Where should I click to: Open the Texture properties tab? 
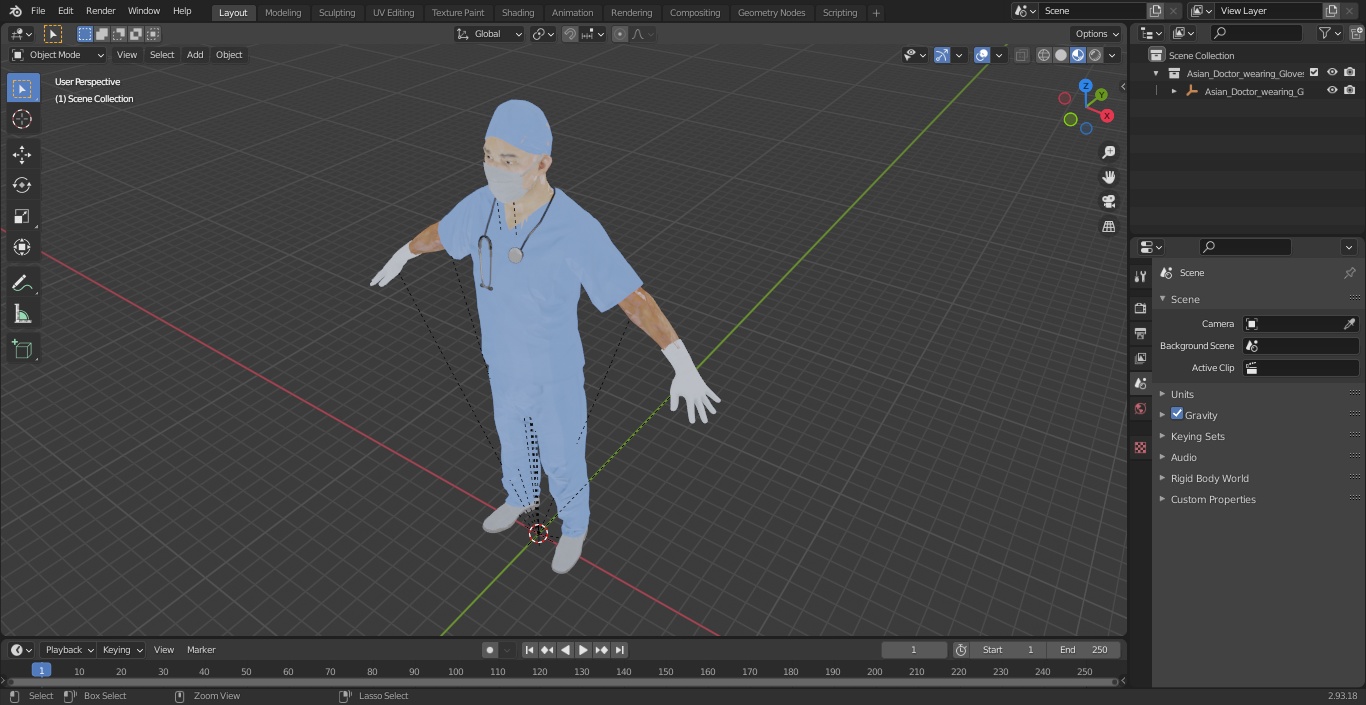pos(1140,447)
